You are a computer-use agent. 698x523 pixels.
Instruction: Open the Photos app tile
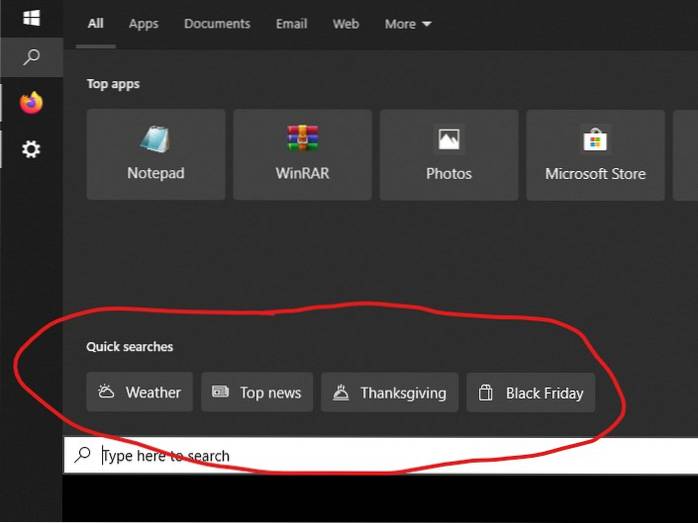[448, 154]
